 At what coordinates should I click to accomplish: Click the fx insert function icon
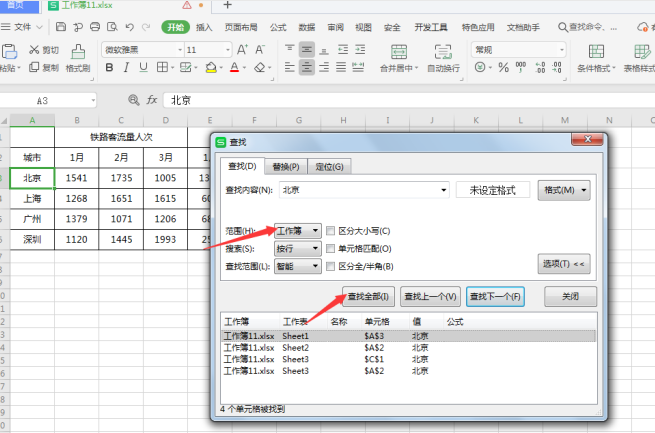pos(152,100)
